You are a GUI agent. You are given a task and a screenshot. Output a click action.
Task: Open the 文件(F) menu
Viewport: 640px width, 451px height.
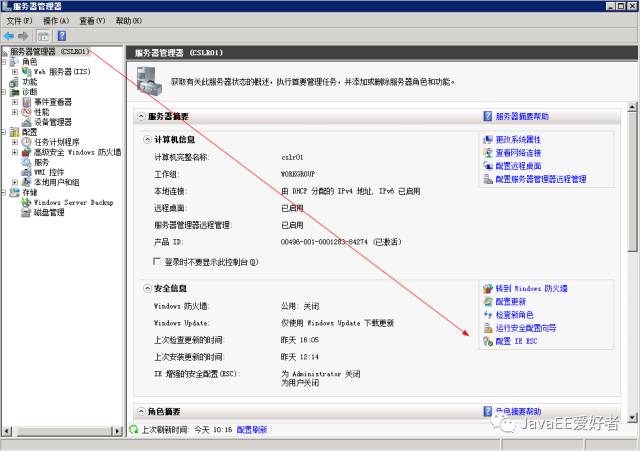point(19,20)
